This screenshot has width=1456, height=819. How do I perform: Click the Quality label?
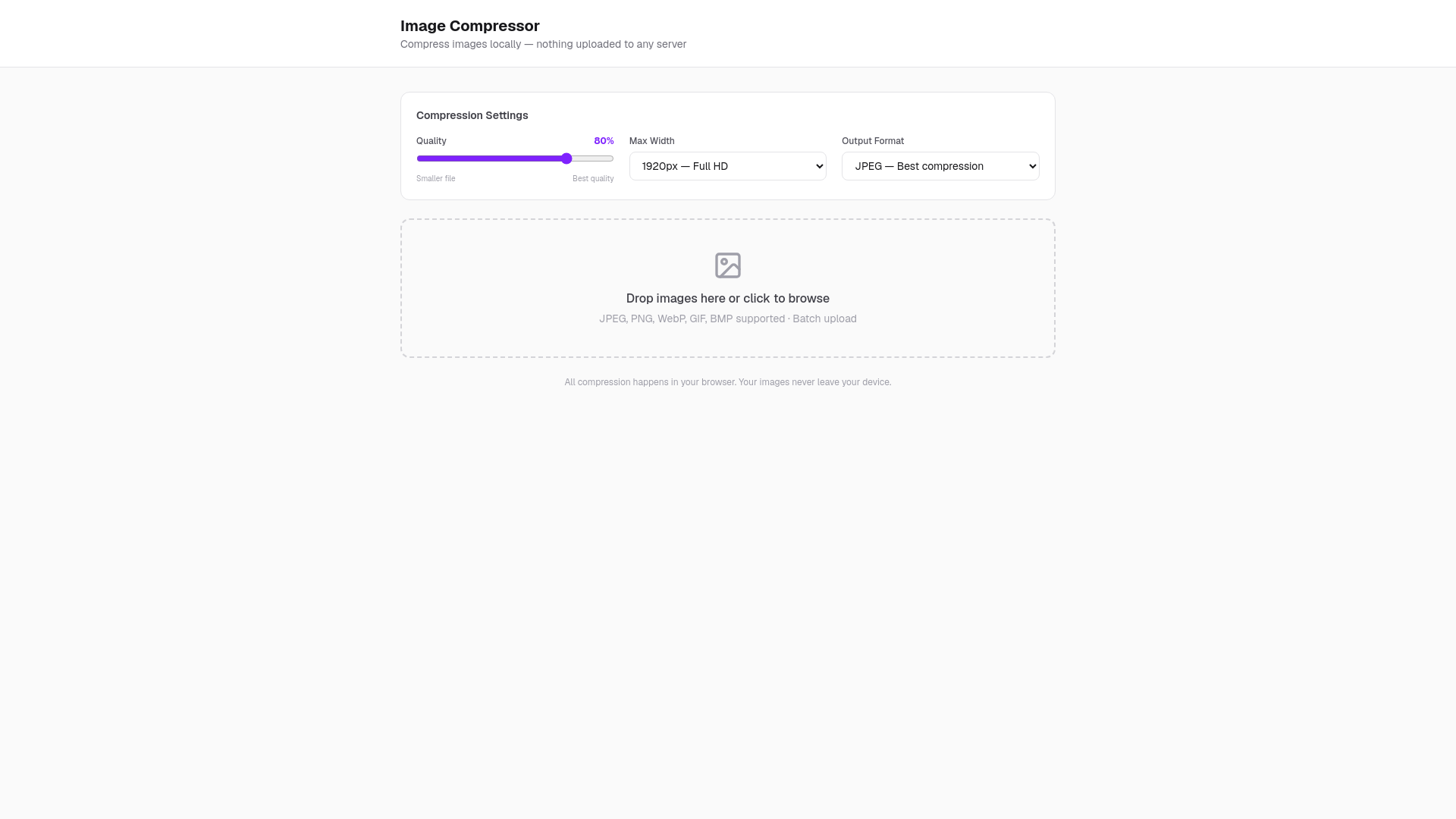coord(431,141)
